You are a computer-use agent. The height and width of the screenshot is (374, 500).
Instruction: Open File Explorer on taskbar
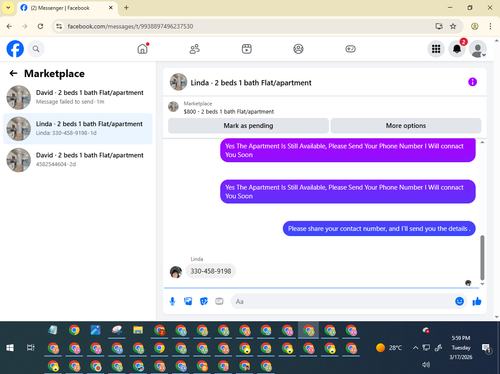[138, 331]
